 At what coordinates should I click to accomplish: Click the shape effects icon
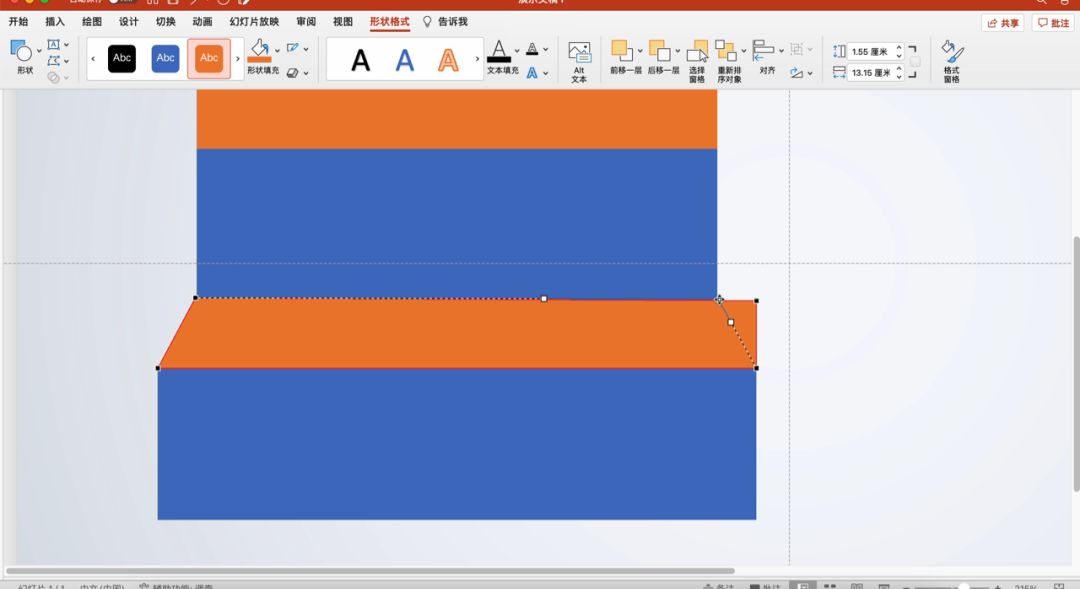pos(293,72)
